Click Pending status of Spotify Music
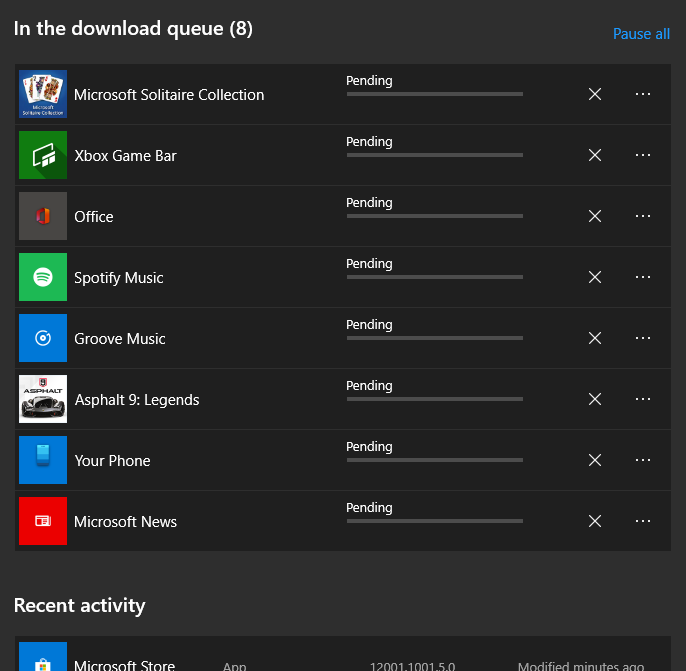The height and width of the screenshot is (671, 686). 369,264
